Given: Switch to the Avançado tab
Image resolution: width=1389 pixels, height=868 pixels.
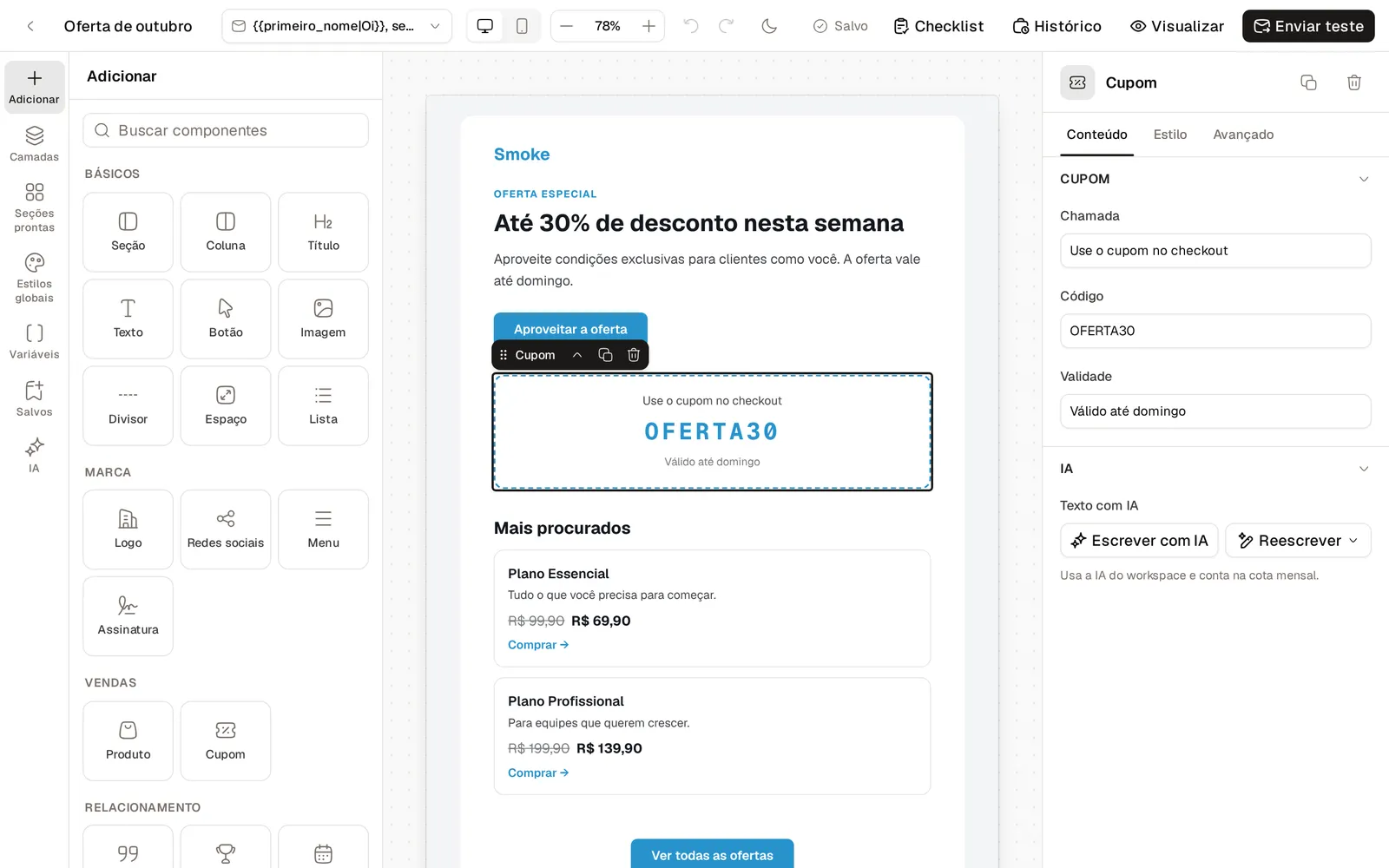Looking at the screenshot, I should (1243, 135).
